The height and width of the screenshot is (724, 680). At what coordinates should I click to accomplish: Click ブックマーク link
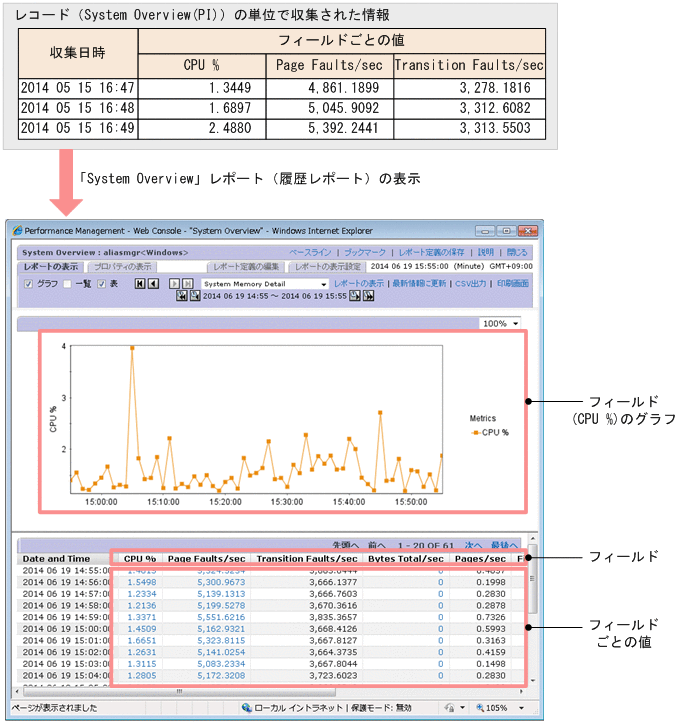(365, 252)
